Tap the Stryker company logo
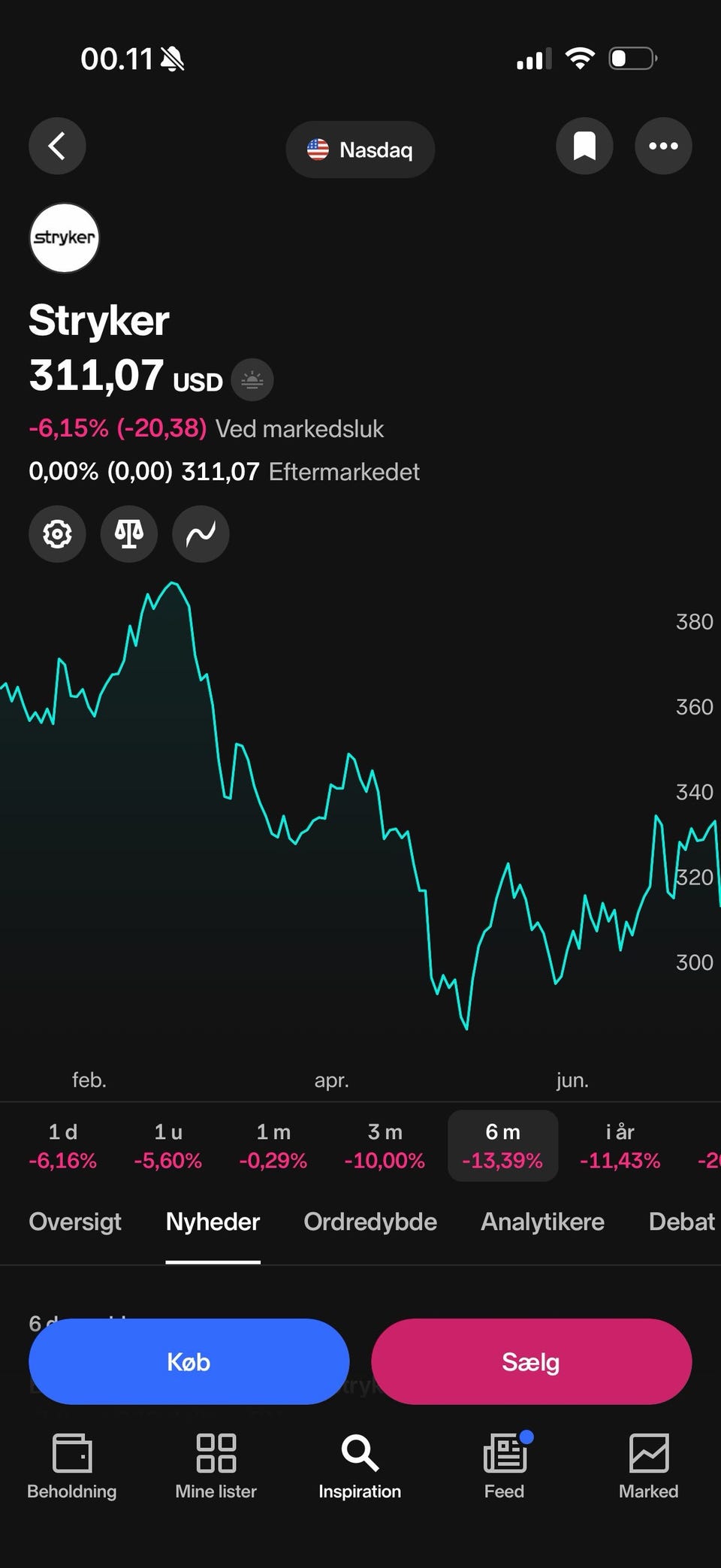721x1568 pixels. pyautogui.click(x=65, y=238)
